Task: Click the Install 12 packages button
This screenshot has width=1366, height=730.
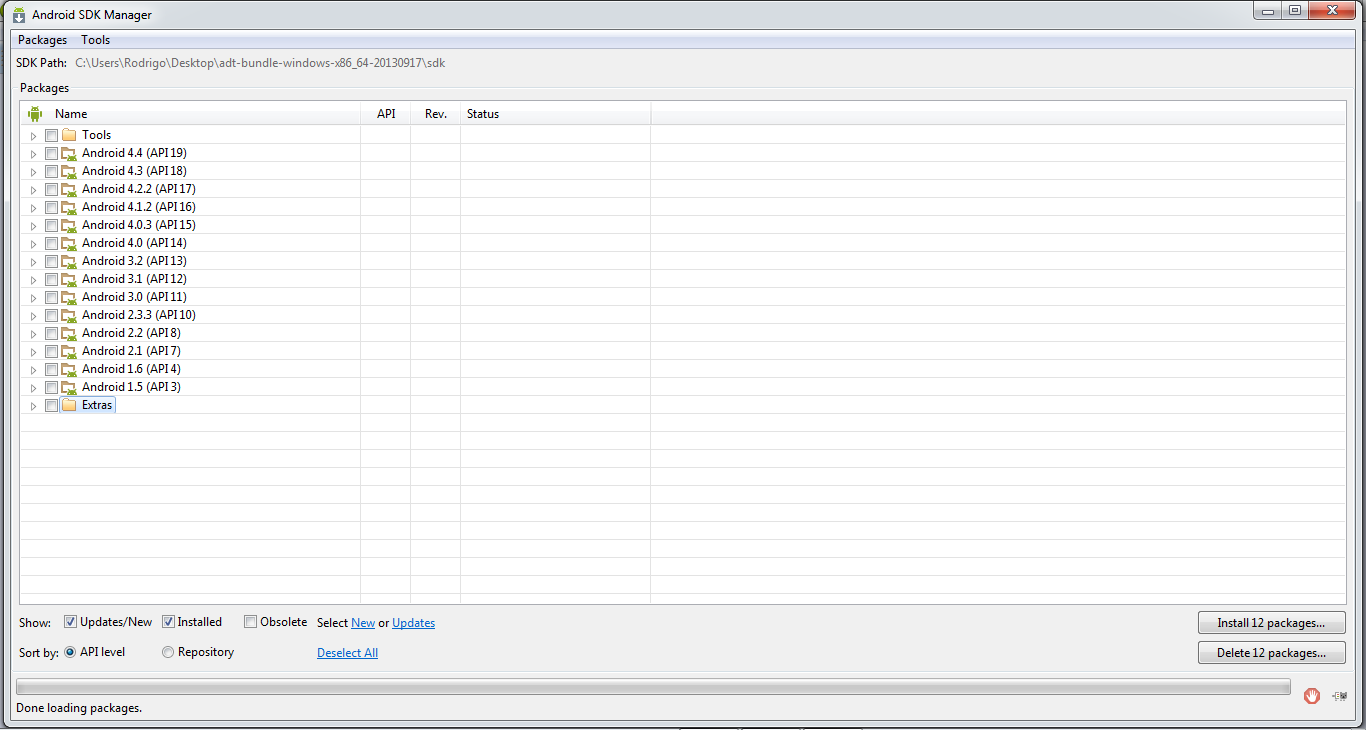Action: pyautogui.click(x=1271, y=623)
